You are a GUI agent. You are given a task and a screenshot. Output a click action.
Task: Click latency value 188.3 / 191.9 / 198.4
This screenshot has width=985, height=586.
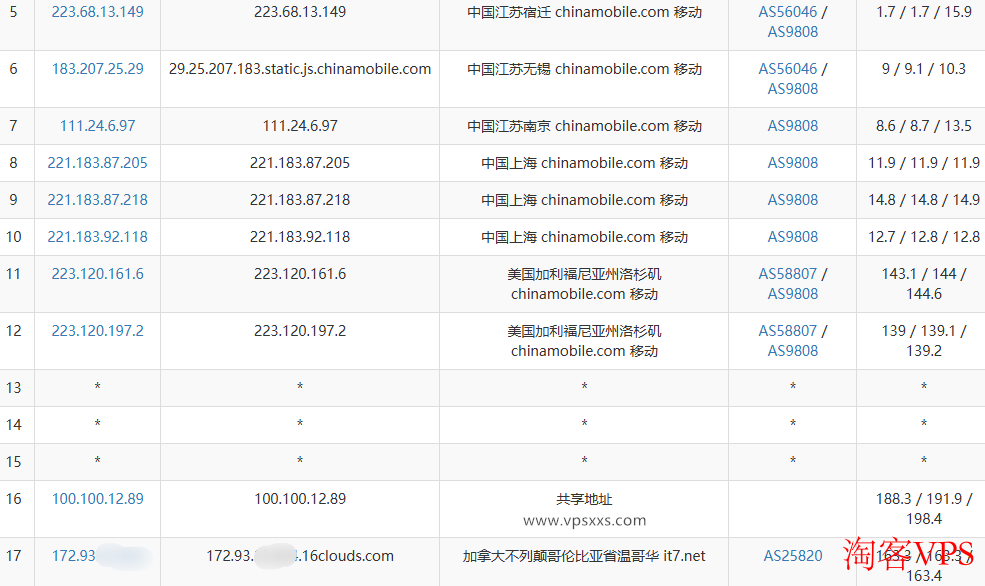click(923, 509)
